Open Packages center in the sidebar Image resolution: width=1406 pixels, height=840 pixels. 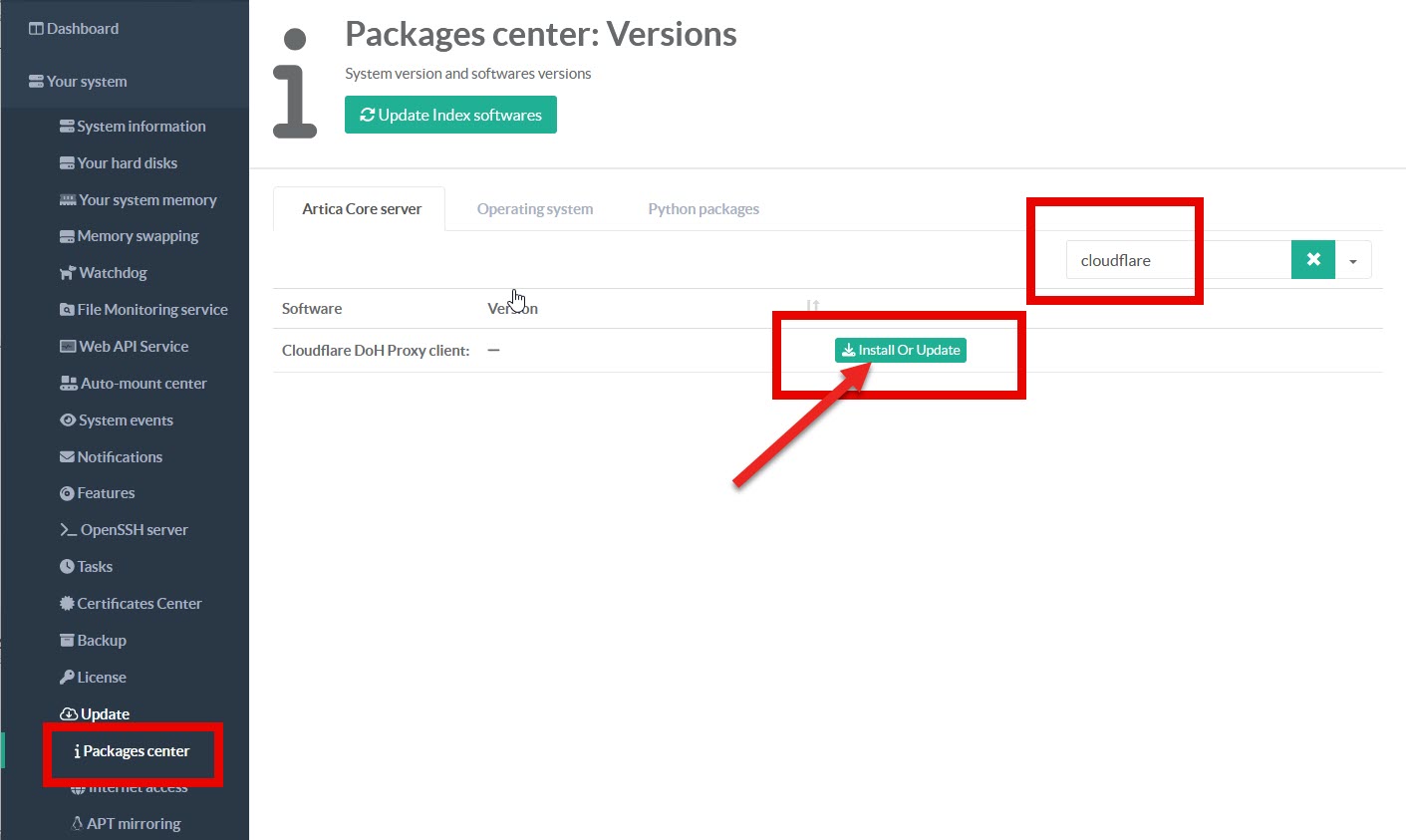(136, 751)
